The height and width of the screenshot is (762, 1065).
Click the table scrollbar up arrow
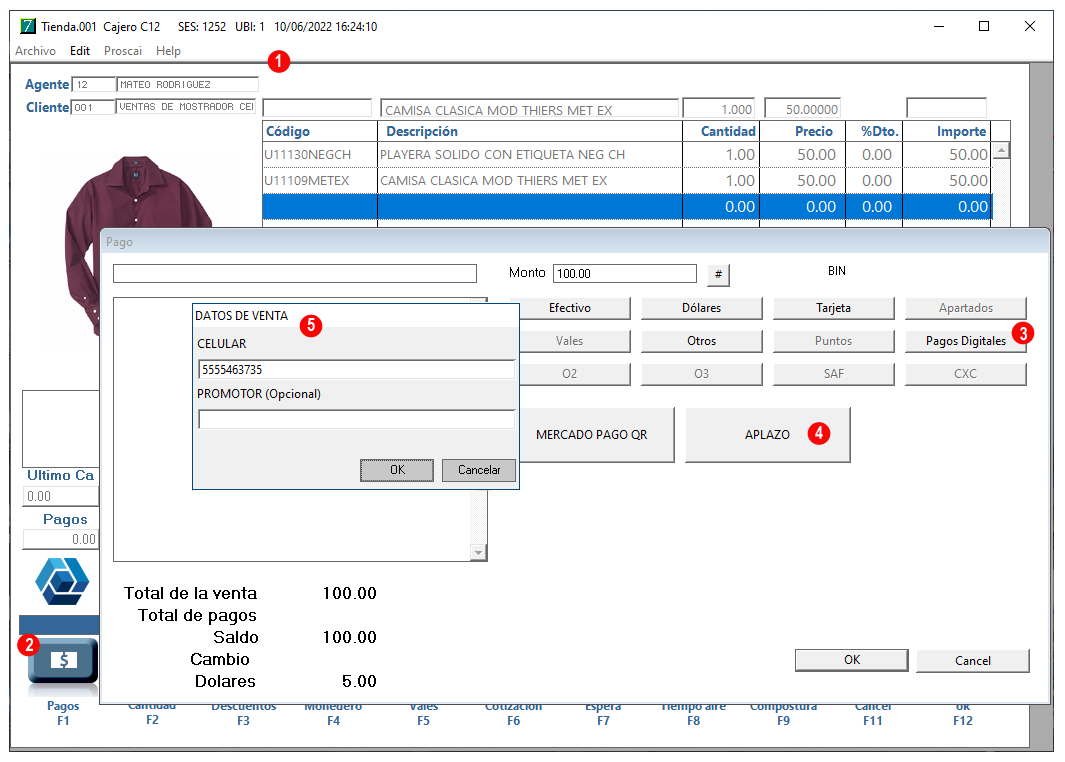[x=1001, y=150]
